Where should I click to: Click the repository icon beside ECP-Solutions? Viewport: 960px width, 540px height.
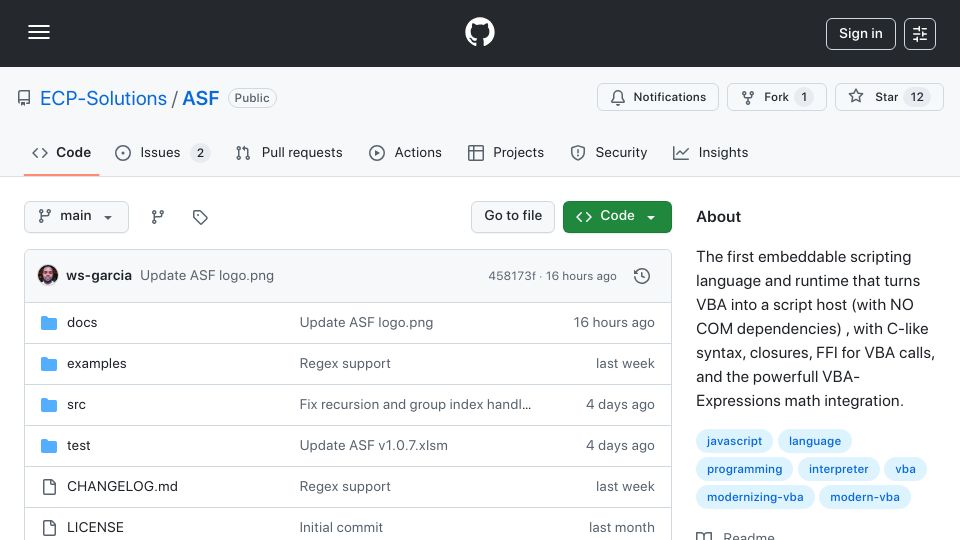point(24,98)
